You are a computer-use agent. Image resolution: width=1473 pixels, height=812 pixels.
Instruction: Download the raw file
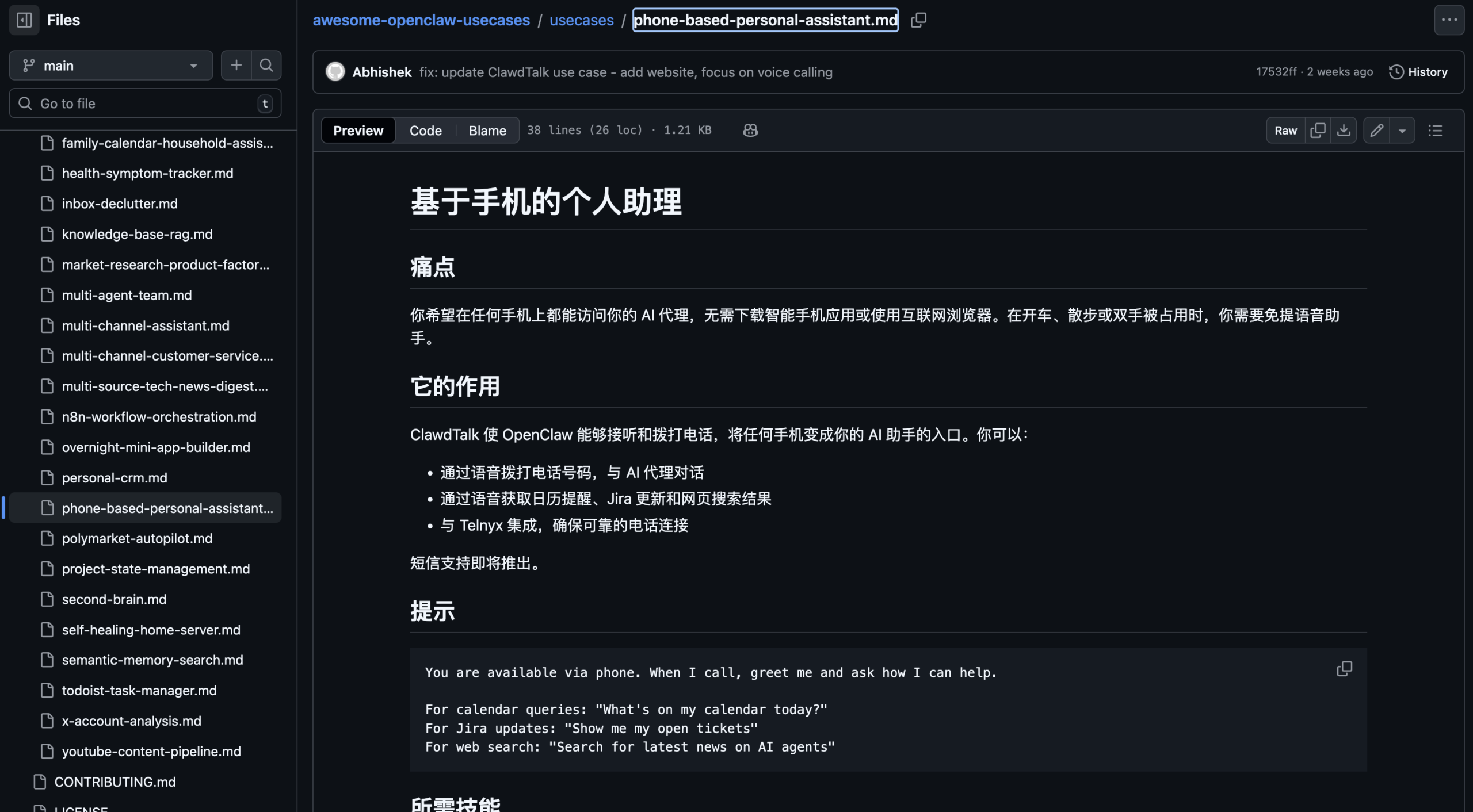[1345, 130]
